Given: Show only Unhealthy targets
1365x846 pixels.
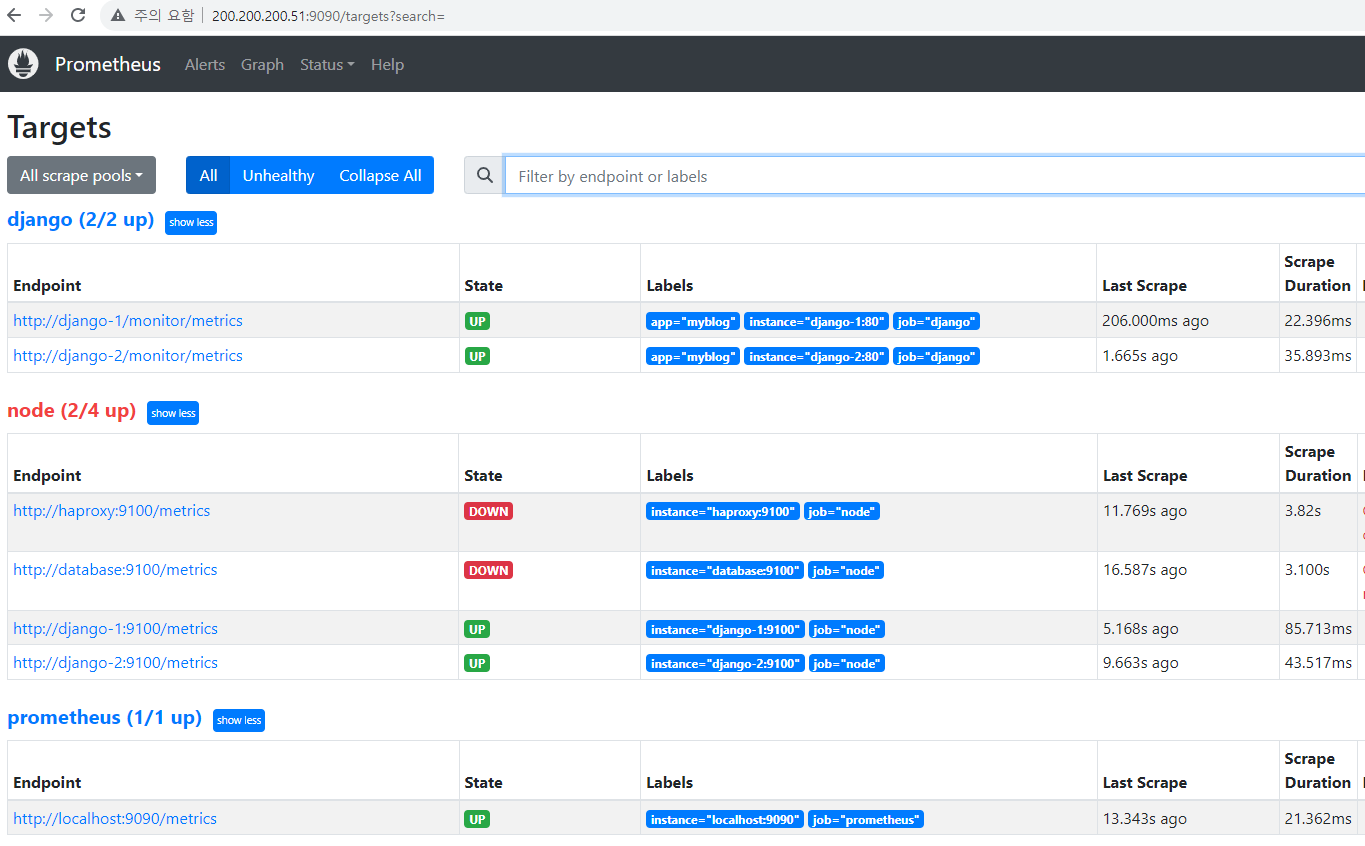Looking at the screenshot, I should [278, 175].
